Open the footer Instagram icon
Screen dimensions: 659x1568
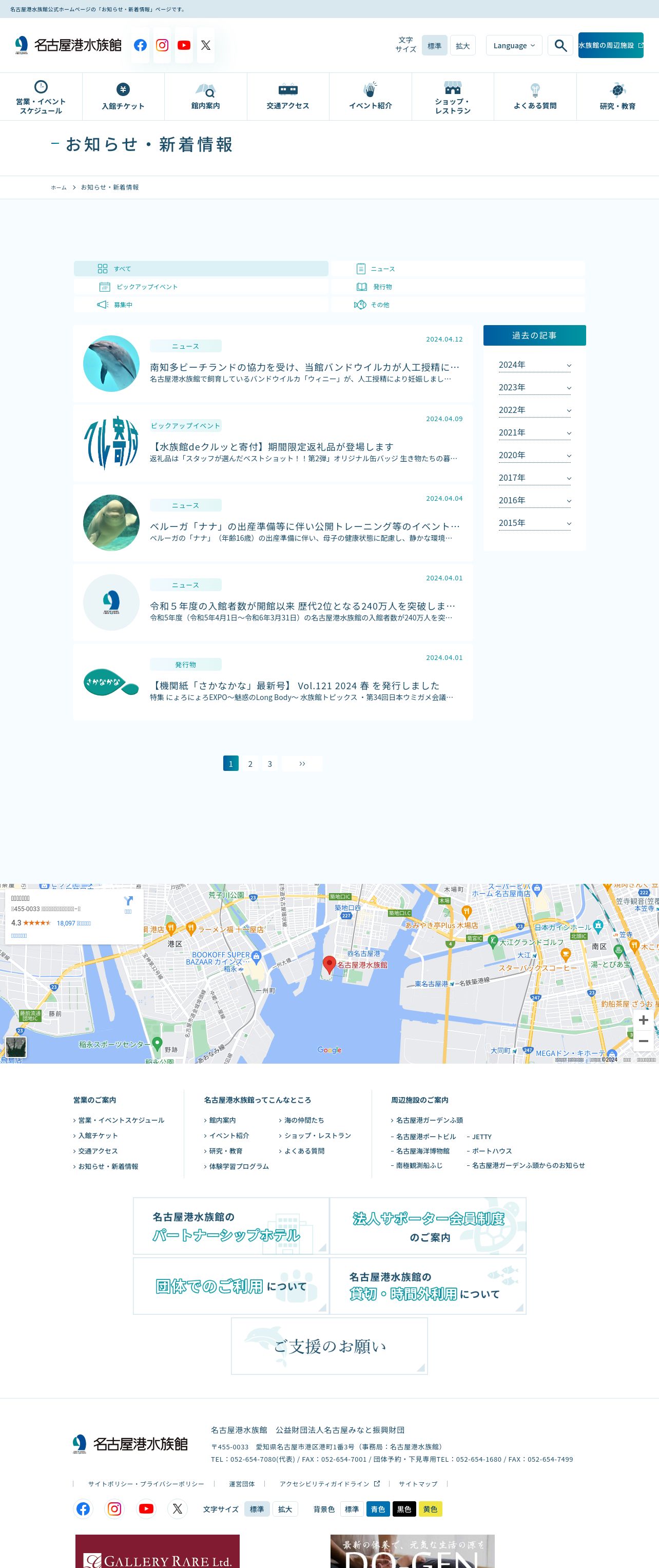coord(114,1509)
